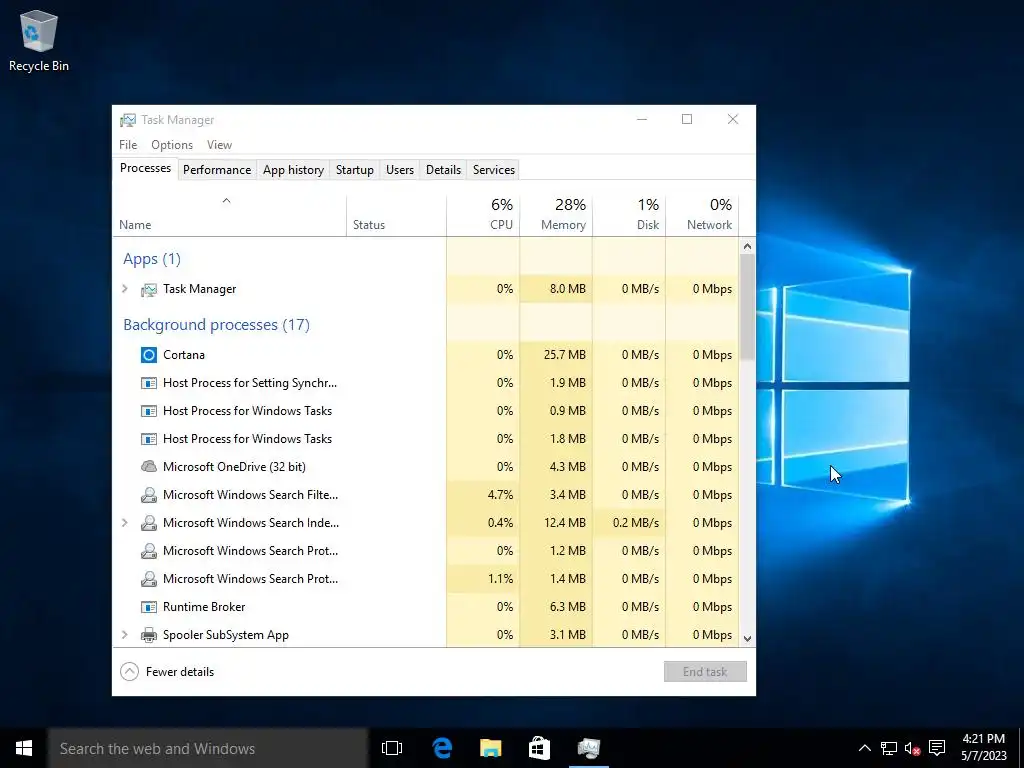Maximize the Task Manager window
The height and width of the screenshot is (768, 1024).
click(x=687, y=119)
